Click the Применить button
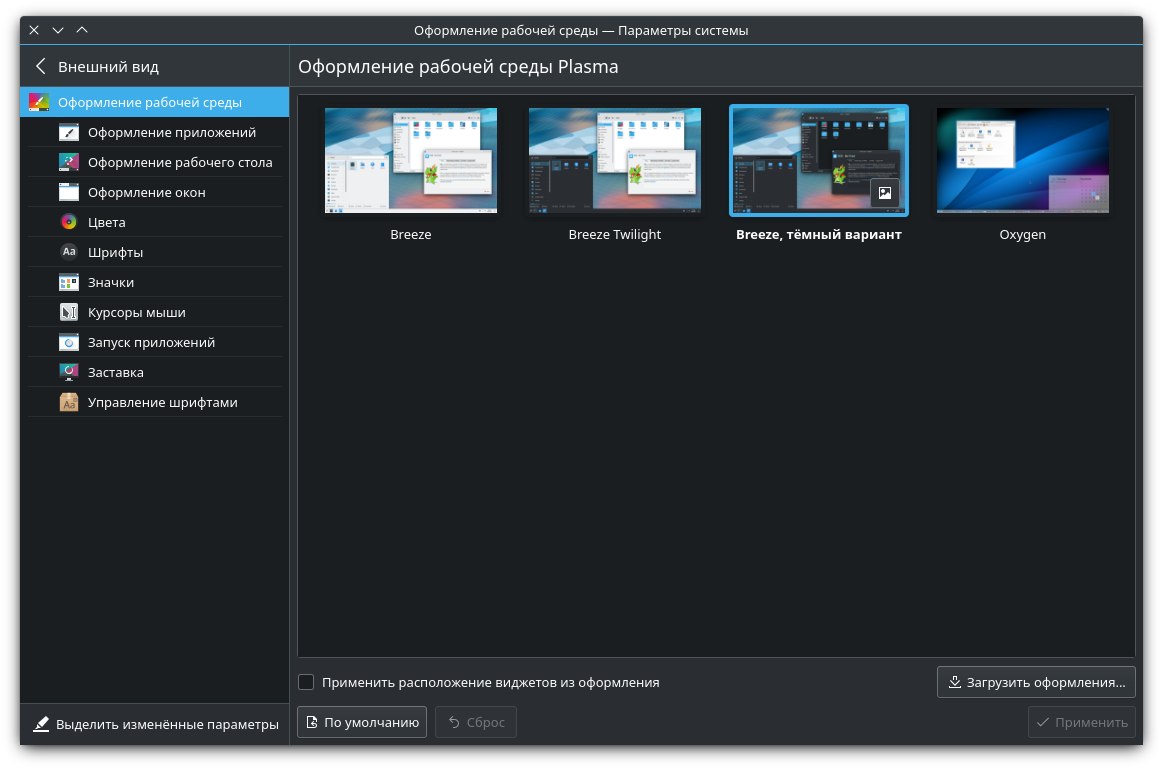The image size is (1163, 769). coord(1081,722)
